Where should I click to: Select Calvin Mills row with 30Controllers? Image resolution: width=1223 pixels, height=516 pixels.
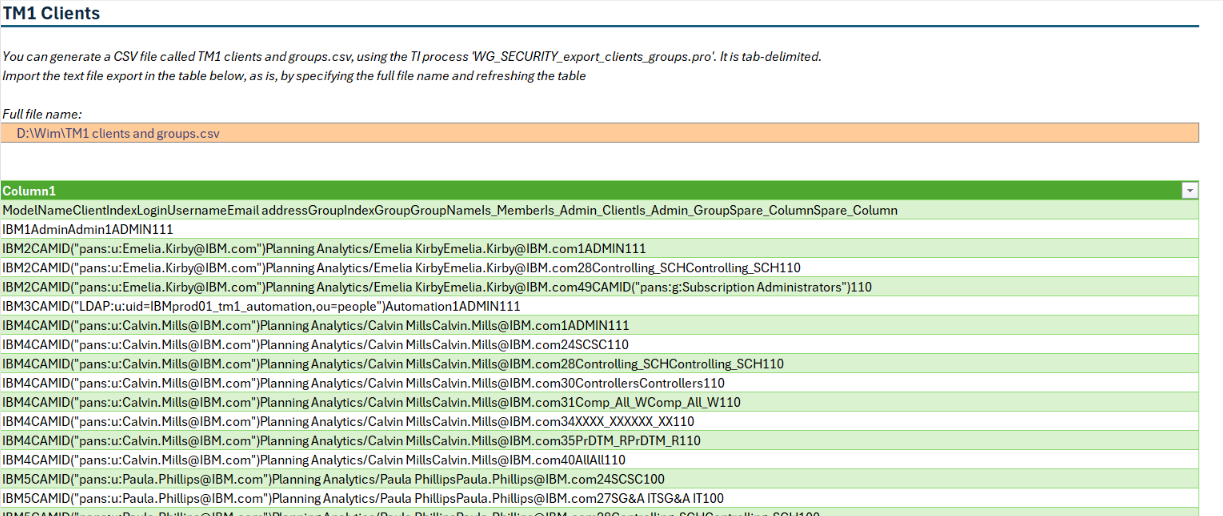600,383
